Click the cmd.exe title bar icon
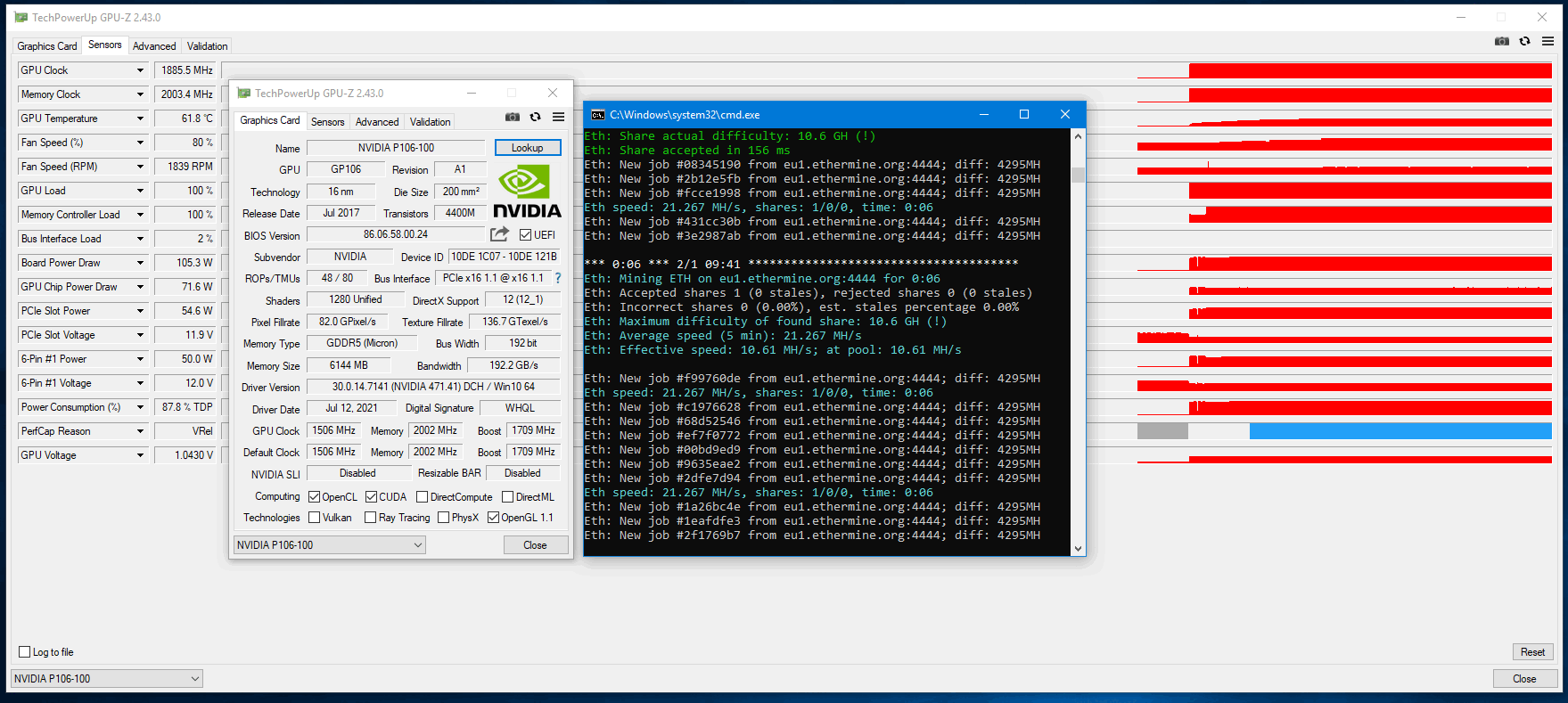This screenshot has width=1568, height=703. pos(598,115)
